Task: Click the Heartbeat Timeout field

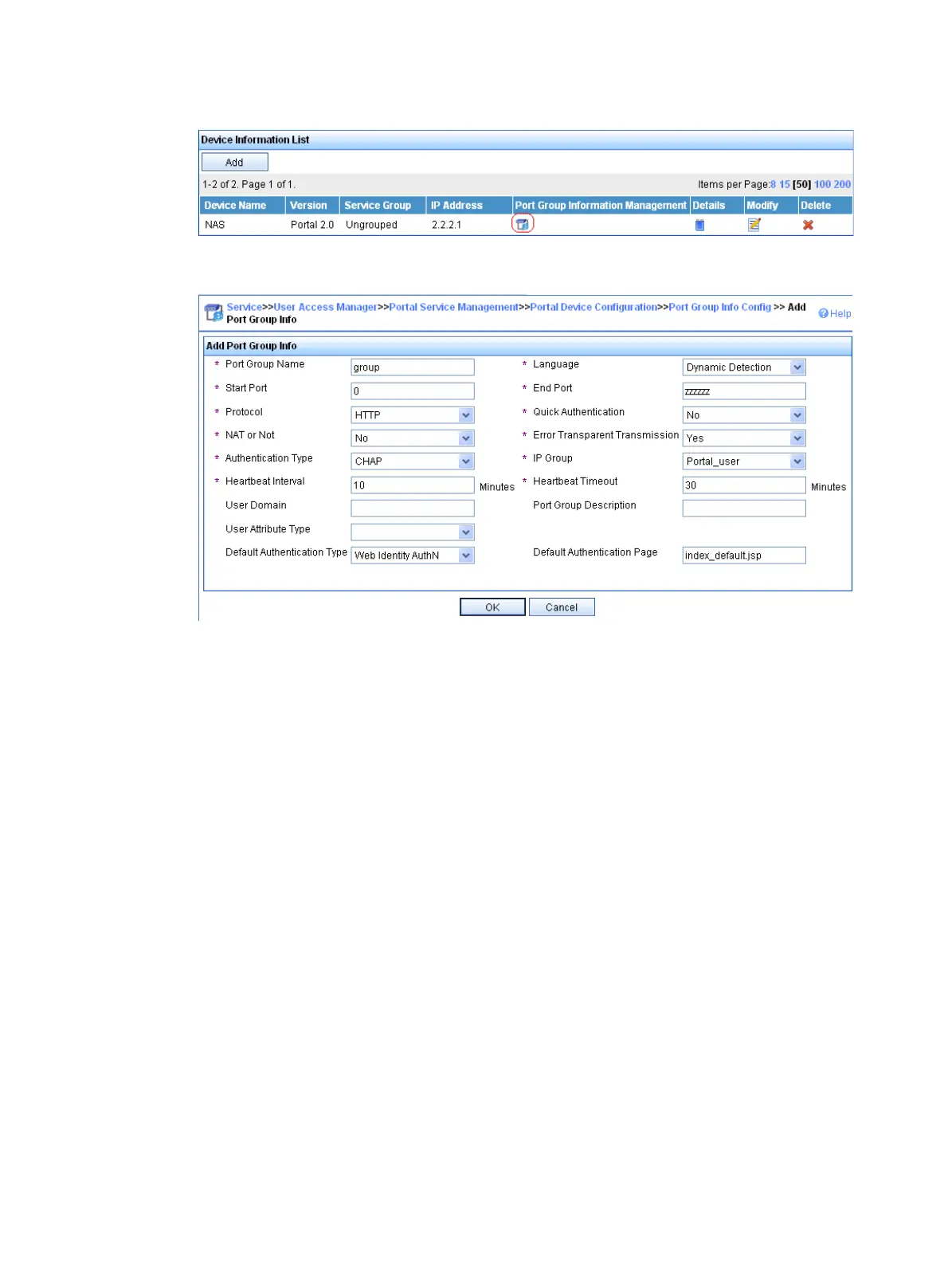Action: pos(744,485)
